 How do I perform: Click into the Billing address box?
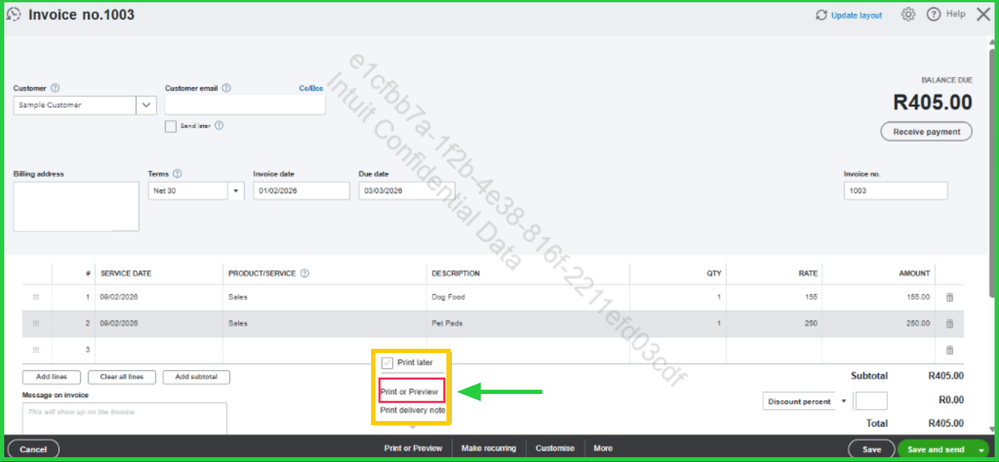click(76, 206)
